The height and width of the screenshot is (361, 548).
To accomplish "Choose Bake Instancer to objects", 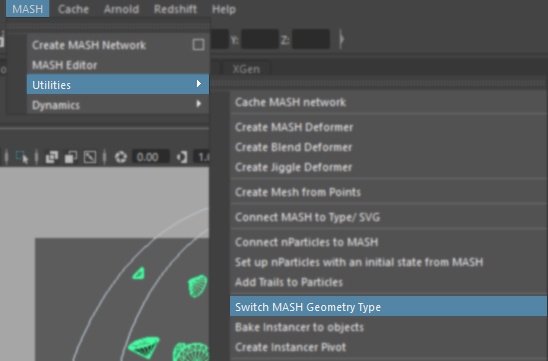I will pyautogui.click(x=388, y=327).
